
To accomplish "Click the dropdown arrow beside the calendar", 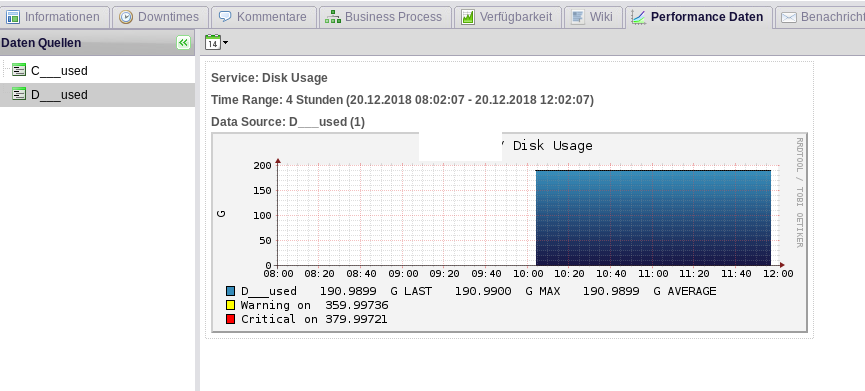I will [x=225, y=42].
